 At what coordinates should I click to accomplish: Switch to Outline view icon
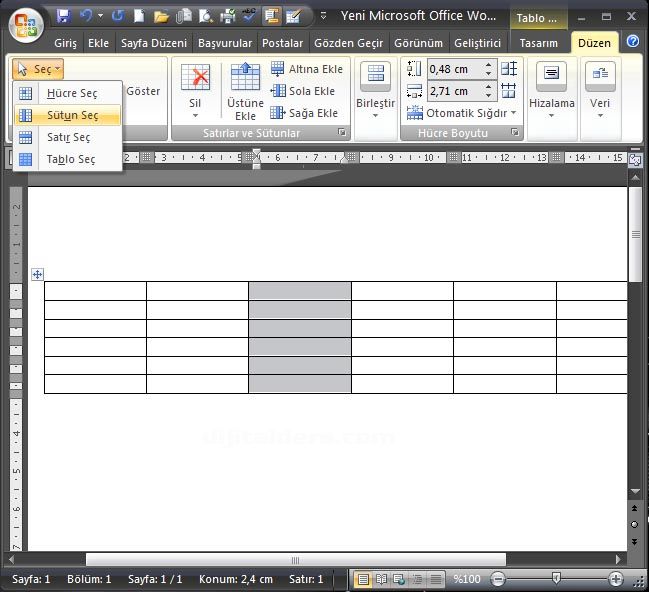[417, 579]
